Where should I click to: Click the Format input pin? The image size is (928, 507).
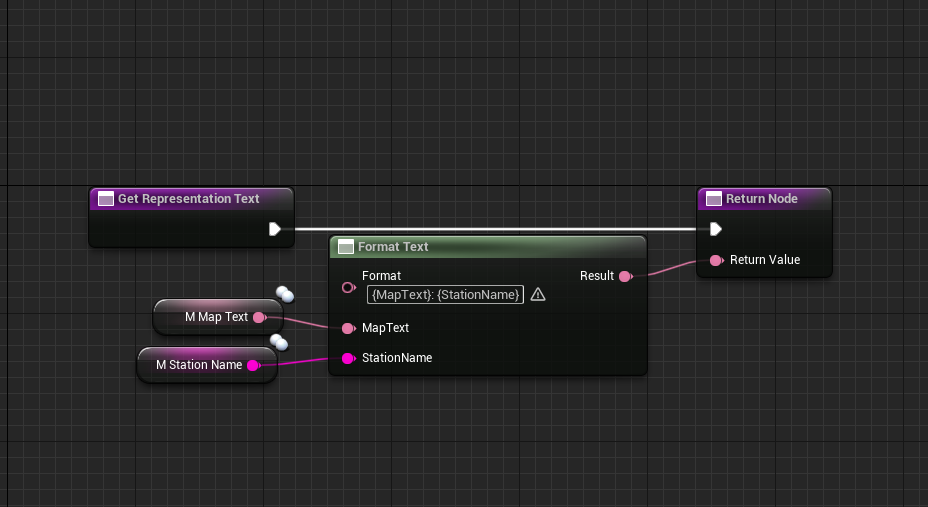(349, 288)
